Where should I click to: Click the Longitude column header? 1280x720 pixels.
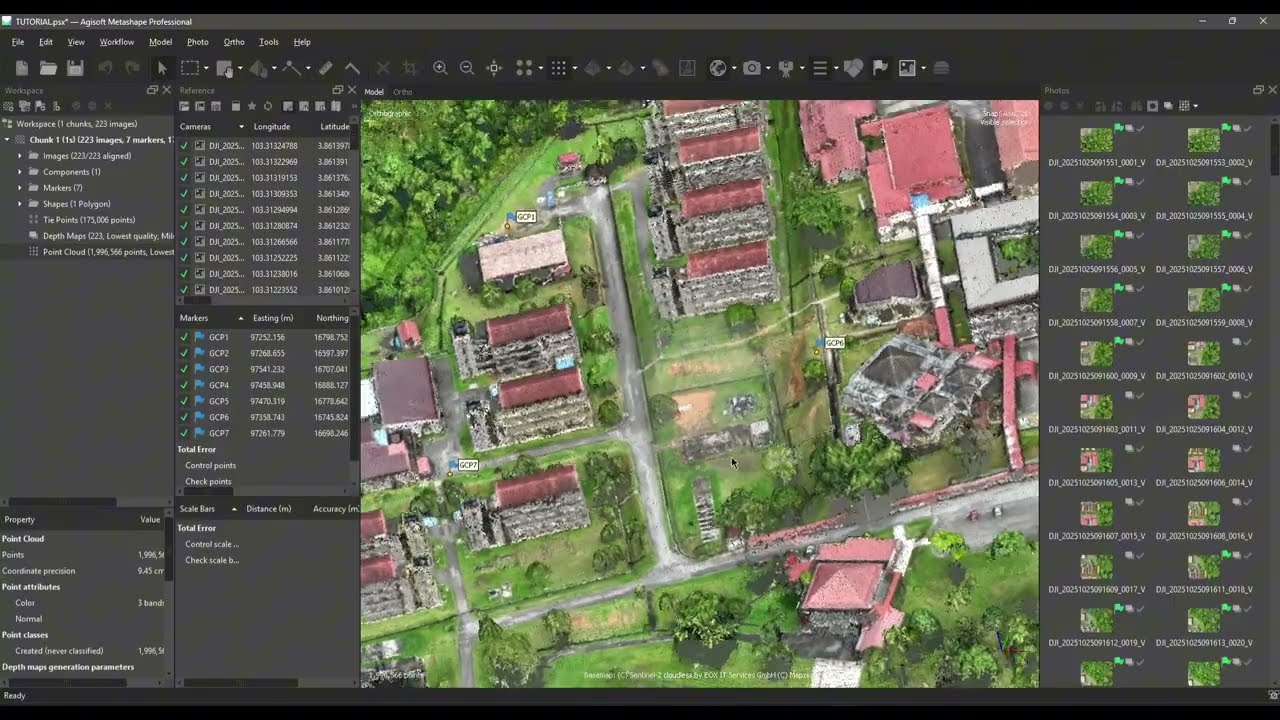(x=272, y=127)
